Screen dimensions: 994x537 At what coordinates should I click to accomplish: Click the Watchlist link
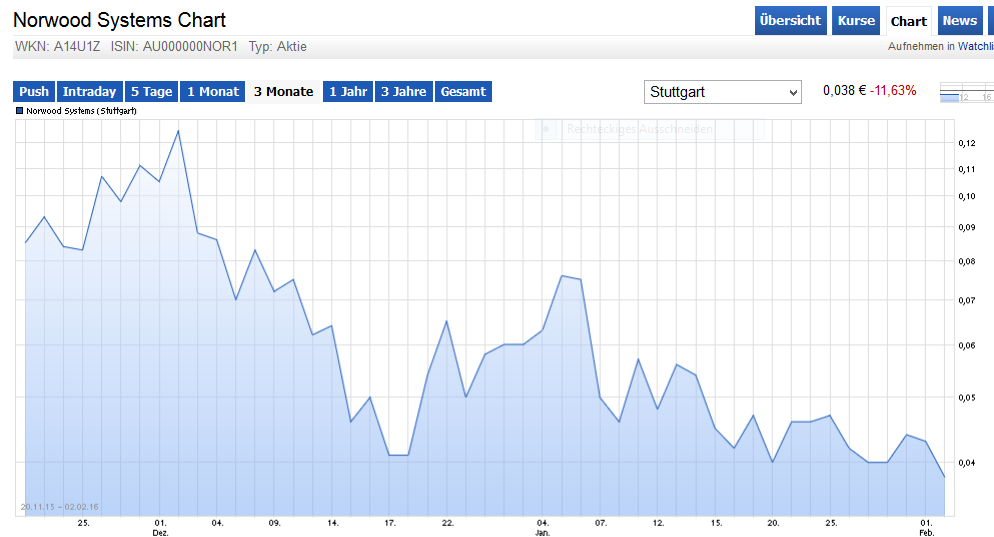pos(975,46)
